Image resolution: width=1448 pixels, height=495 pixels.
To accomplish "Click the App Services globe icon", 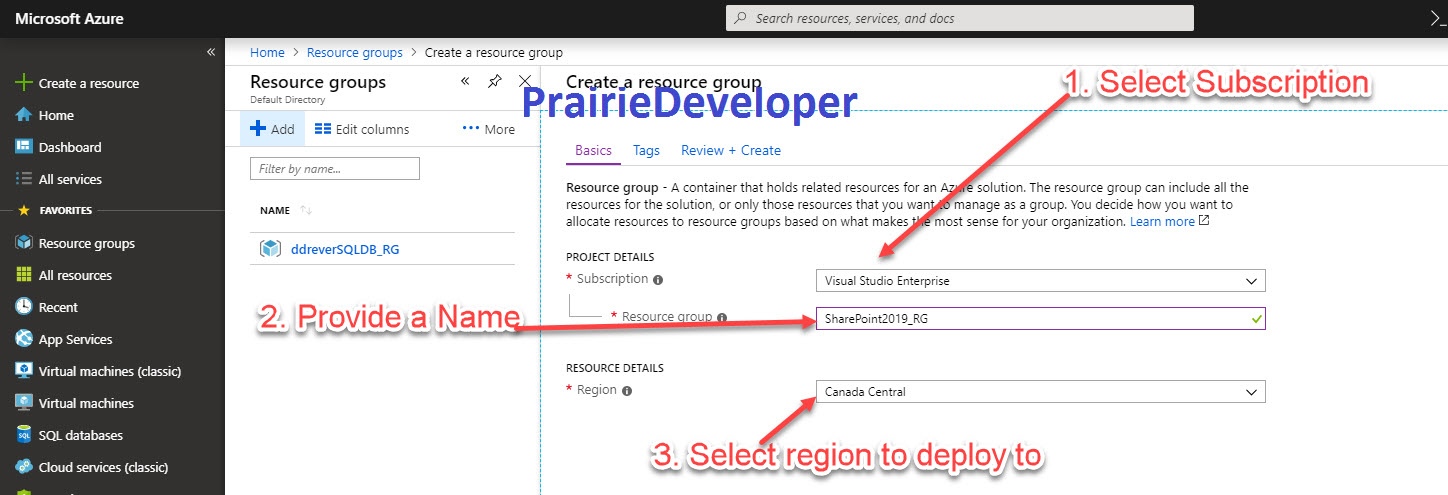I will [24, 339].
